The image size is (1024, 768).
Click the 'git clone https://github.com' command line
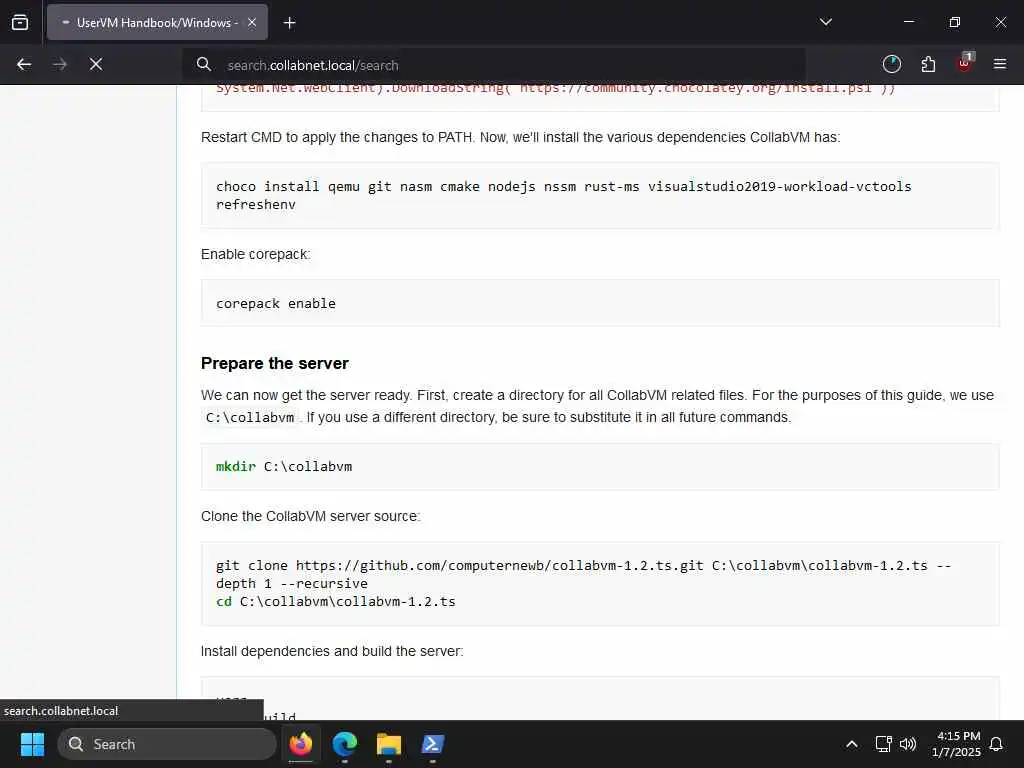pyautogui.click(x=583, y=566)
